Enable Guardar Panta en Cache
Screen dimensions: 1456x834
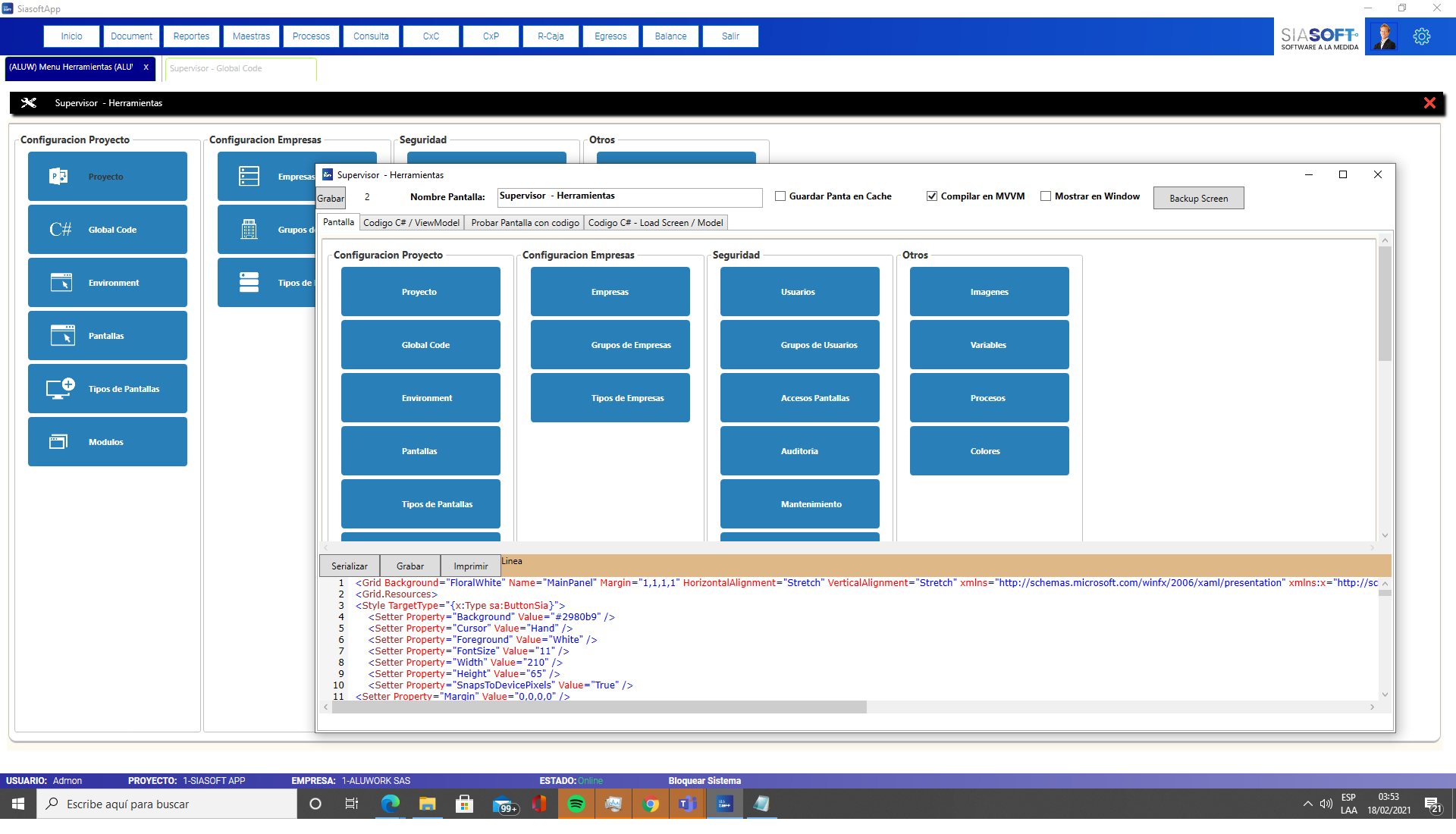(780, 196)
